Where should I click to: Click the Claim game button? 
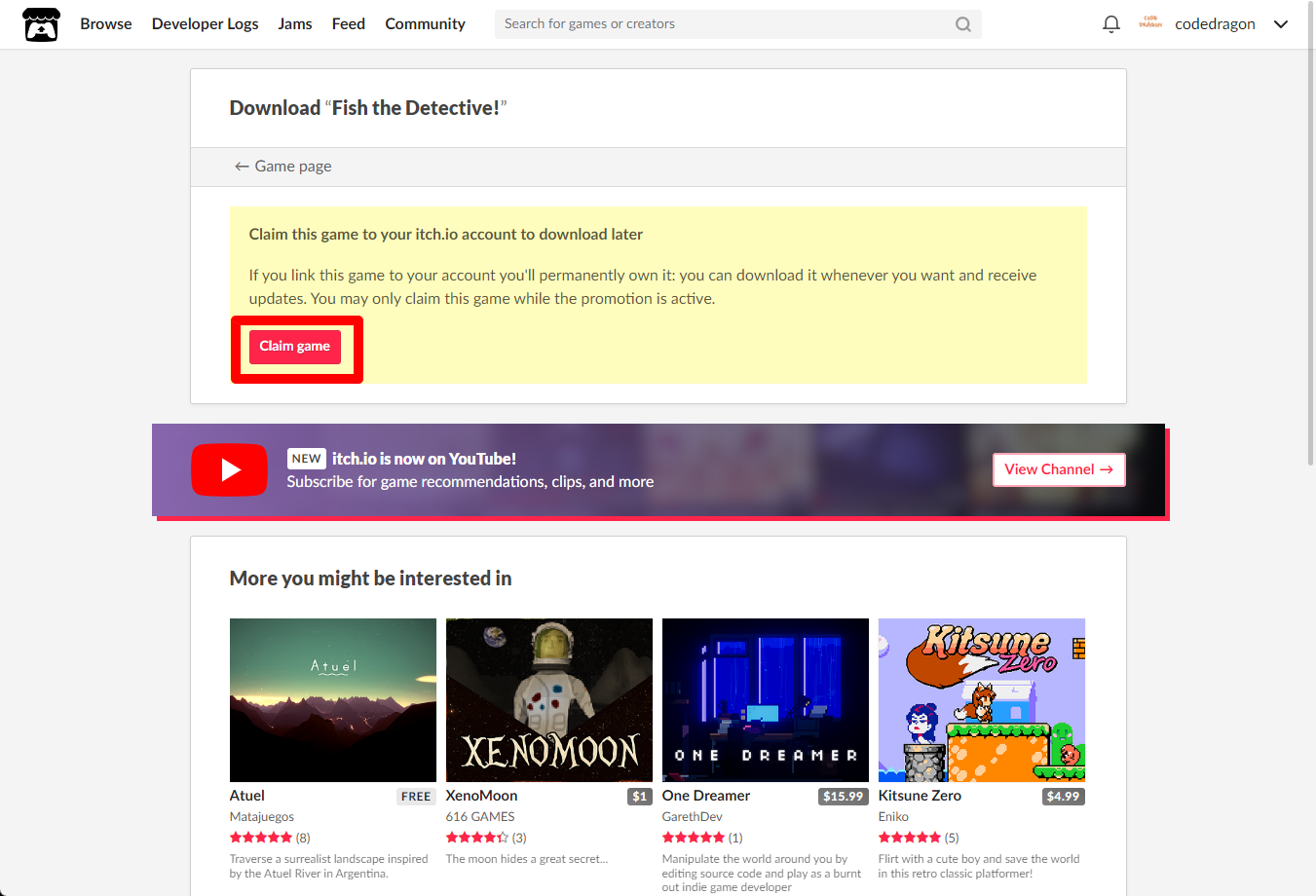coord(295,347)
